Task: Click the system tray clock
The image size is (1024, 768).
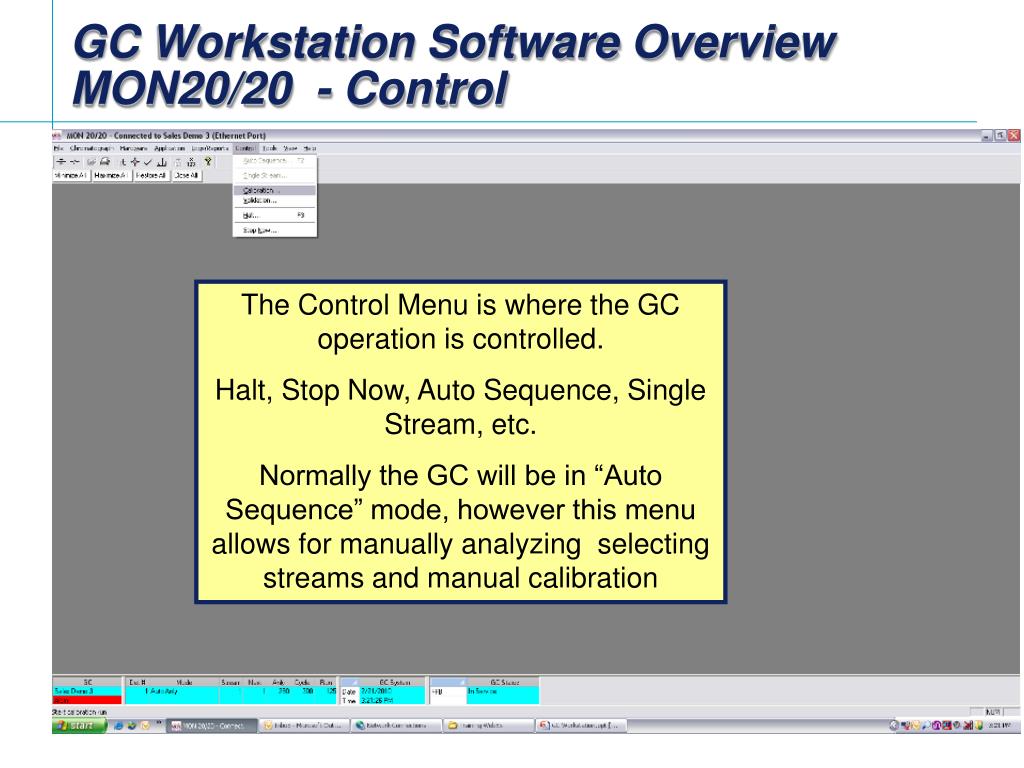Action: tap(999, 726)
